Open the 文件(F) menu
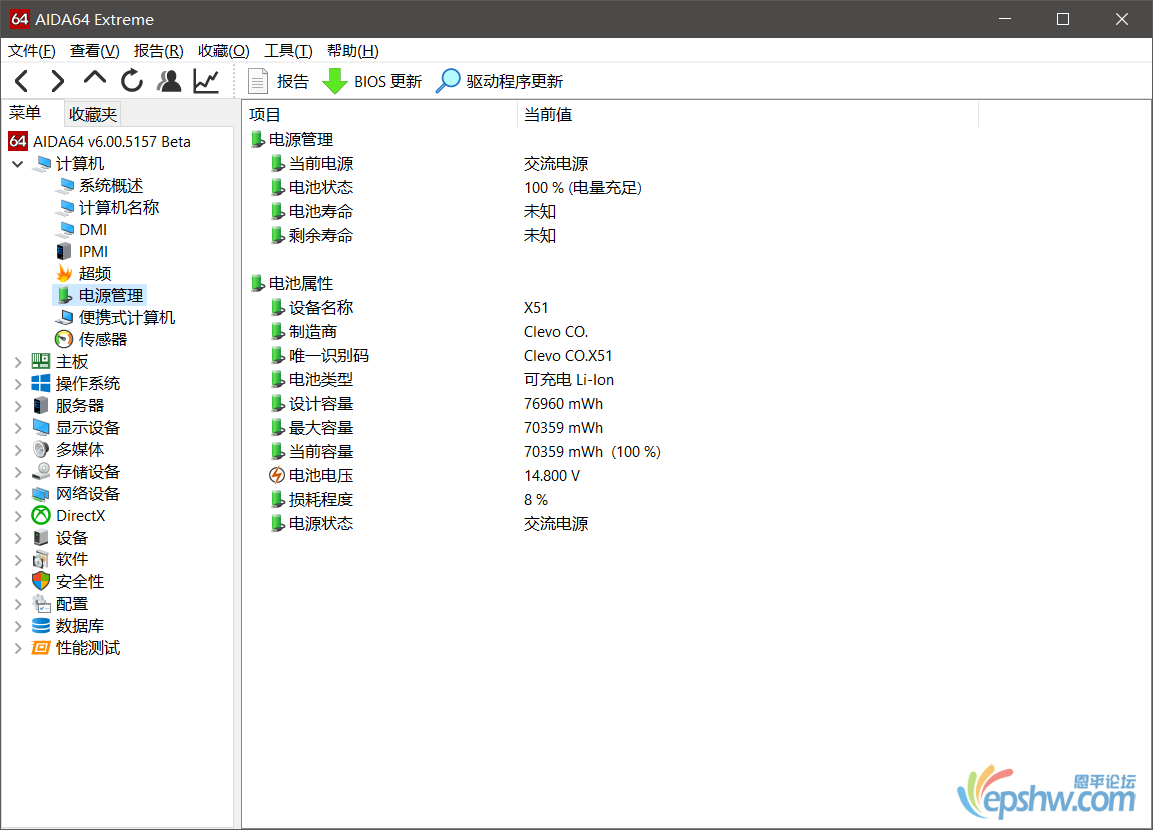Screen dimensions: 1153x830 (32, 51)
